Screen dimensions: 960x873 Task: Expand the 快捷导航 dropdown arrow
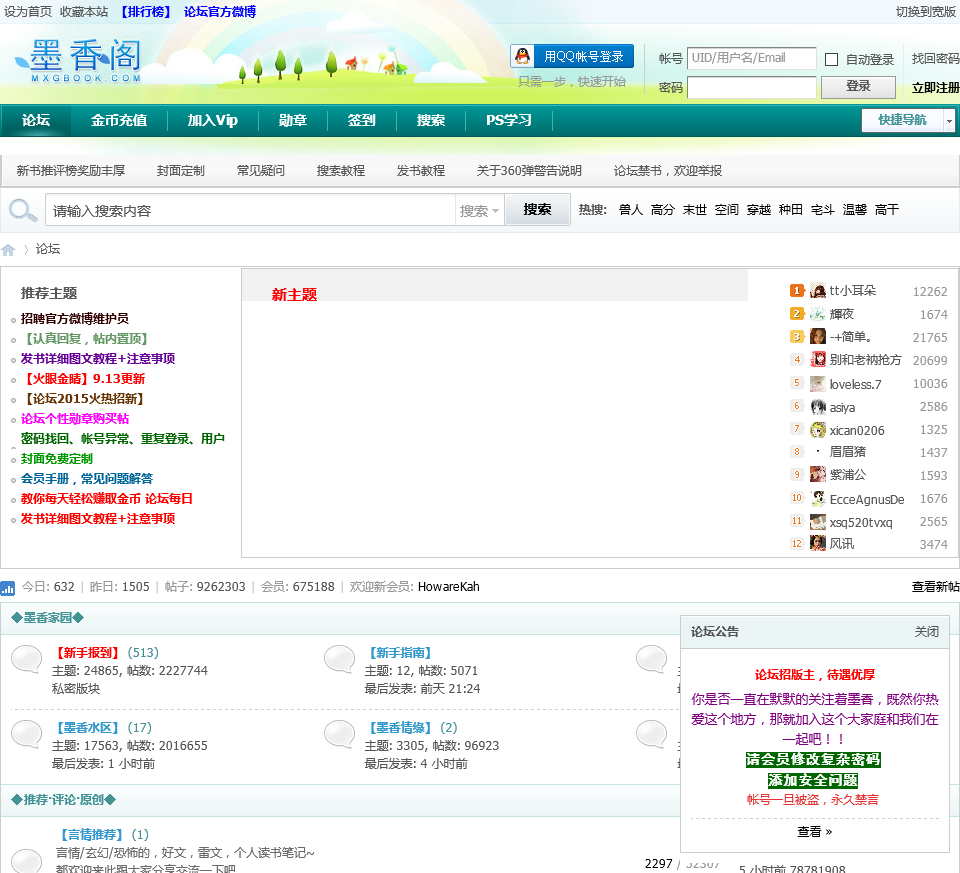[949, 120]
